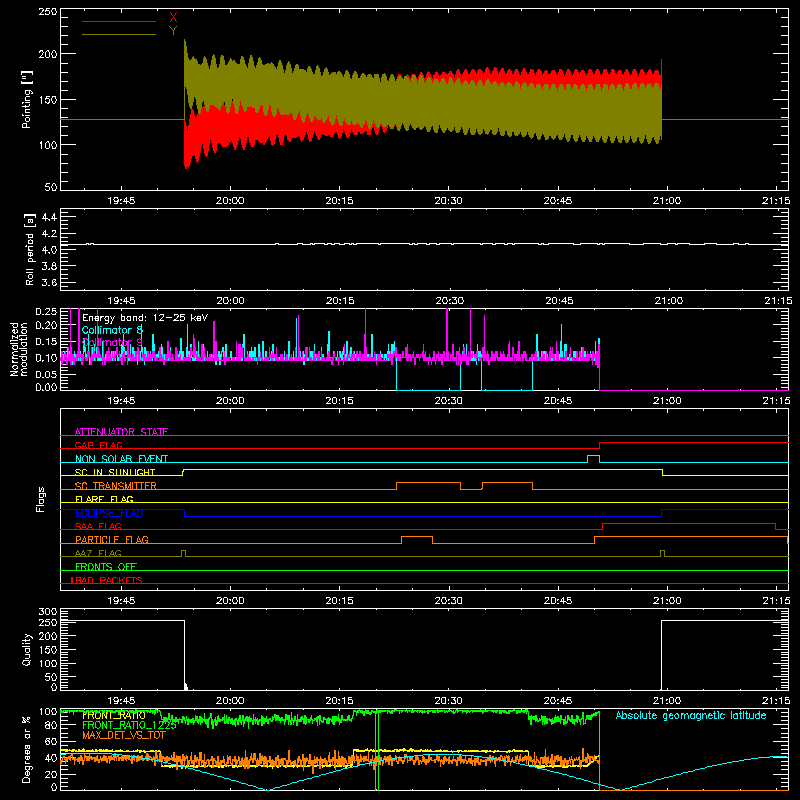The height and width of the screenshot is (800, 800).
Task: Click the 3.6 tick label on Roll period axis
Action: tap(49, 282)
